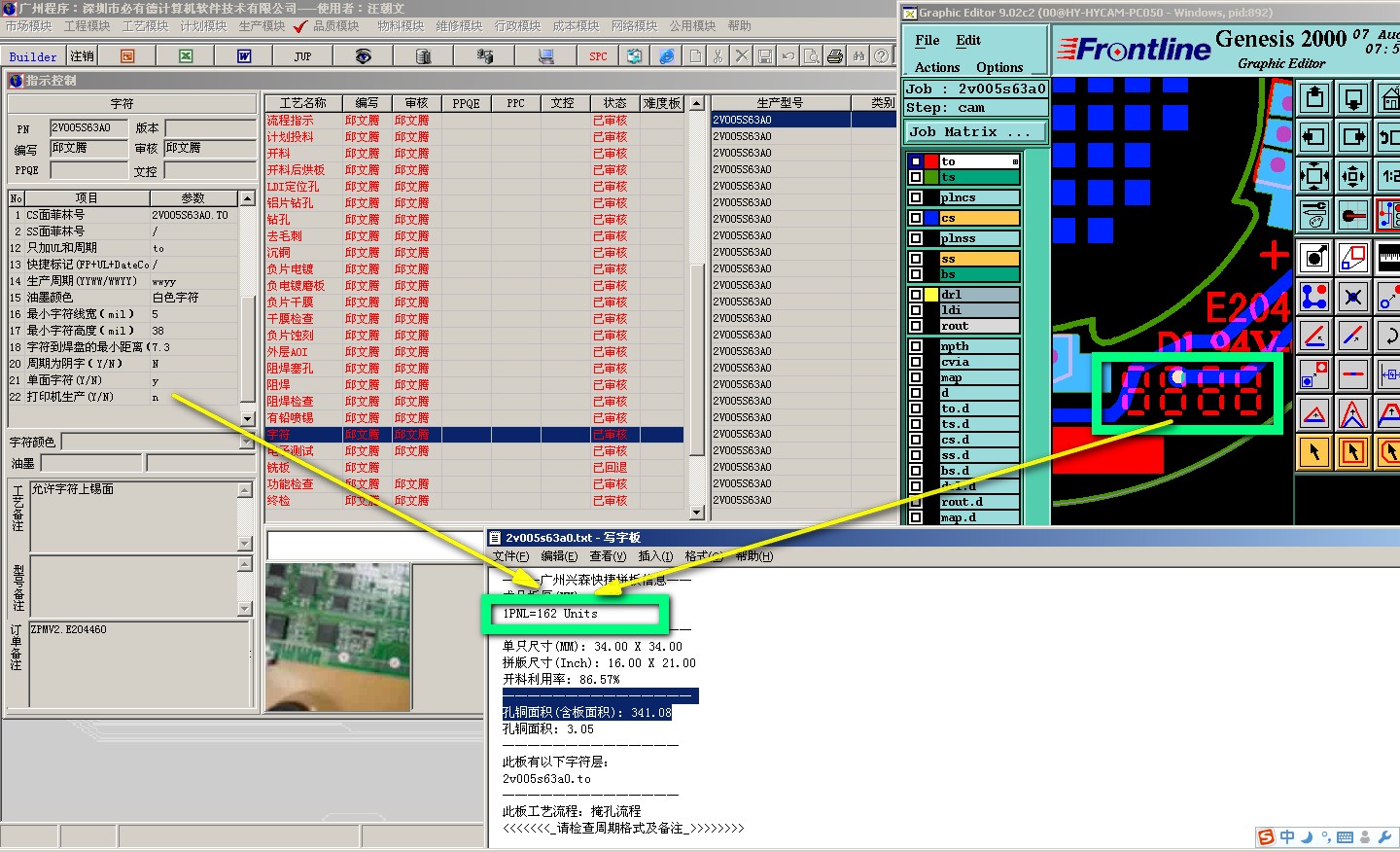Click the SPC toolbar button
The image size is (1400, 852).
point(598,56)
